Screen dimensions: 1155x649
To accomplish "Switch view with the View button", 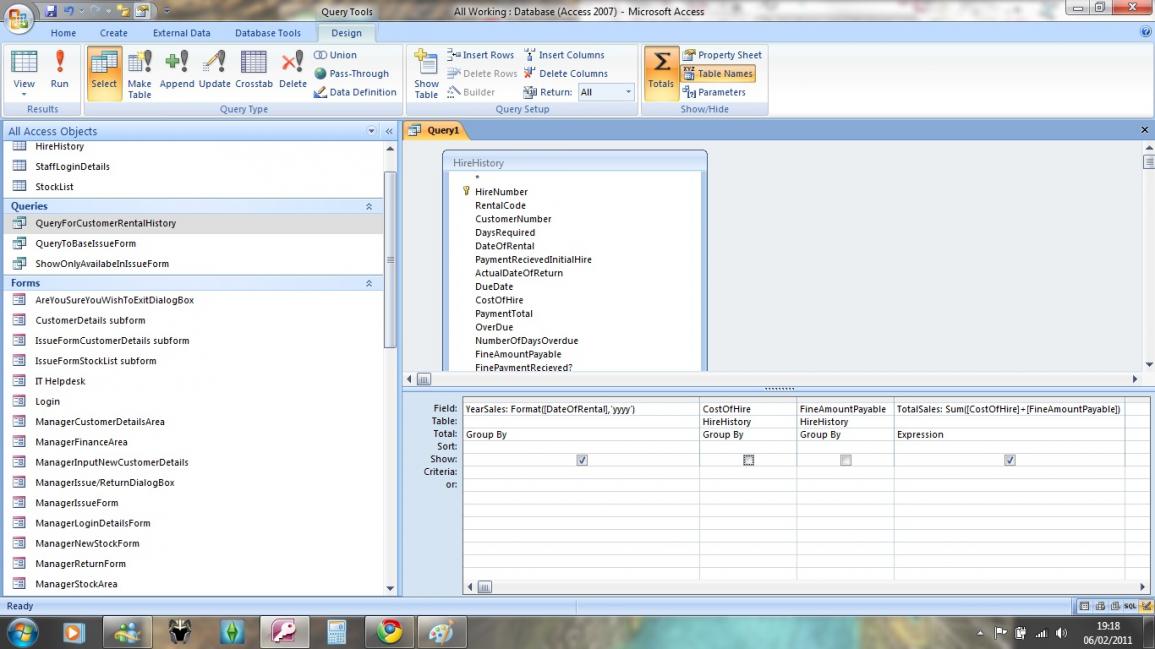I will (24, 72).
